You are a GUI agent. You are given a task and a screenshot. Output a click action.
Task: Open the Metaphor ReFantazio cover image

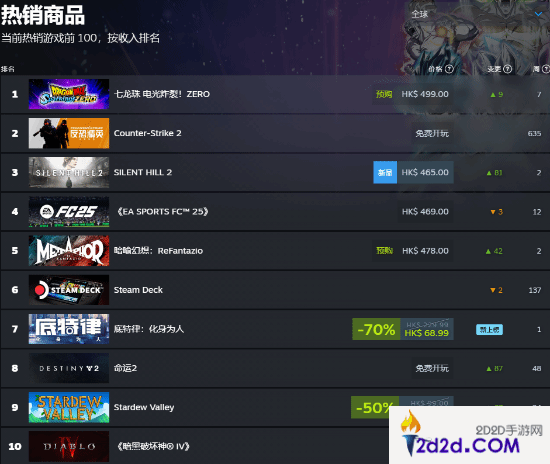[x=69, y=251]
